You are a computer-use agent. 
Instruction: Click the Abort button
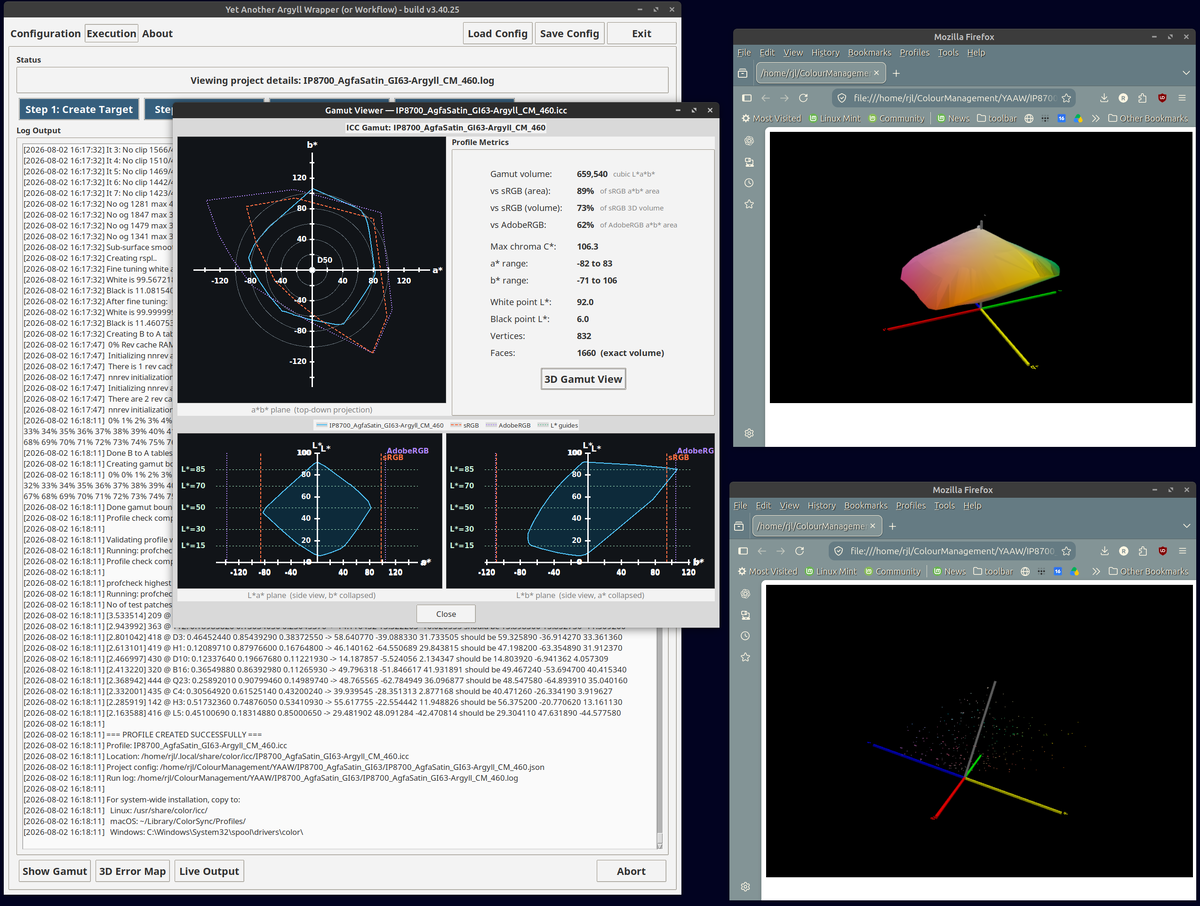pyautogui.click(x=631, y=871)
